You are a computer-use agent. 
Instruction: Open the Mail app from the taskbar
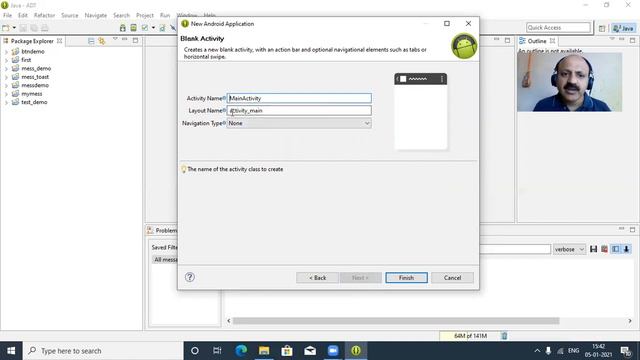310,351
